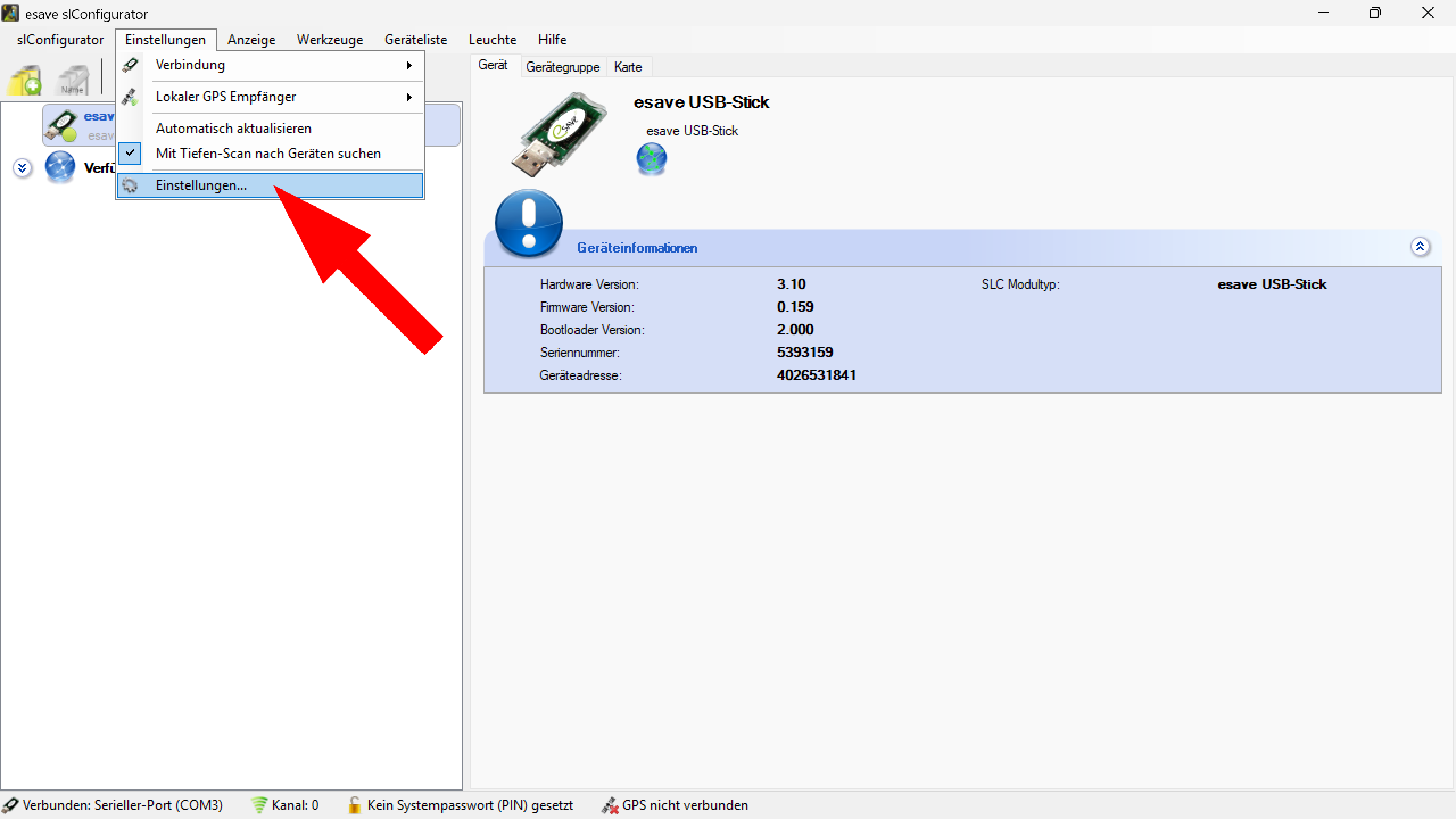Open the Anzeige menu
The height and width of the screenshot is (819, 1456).
coord(251,40)
